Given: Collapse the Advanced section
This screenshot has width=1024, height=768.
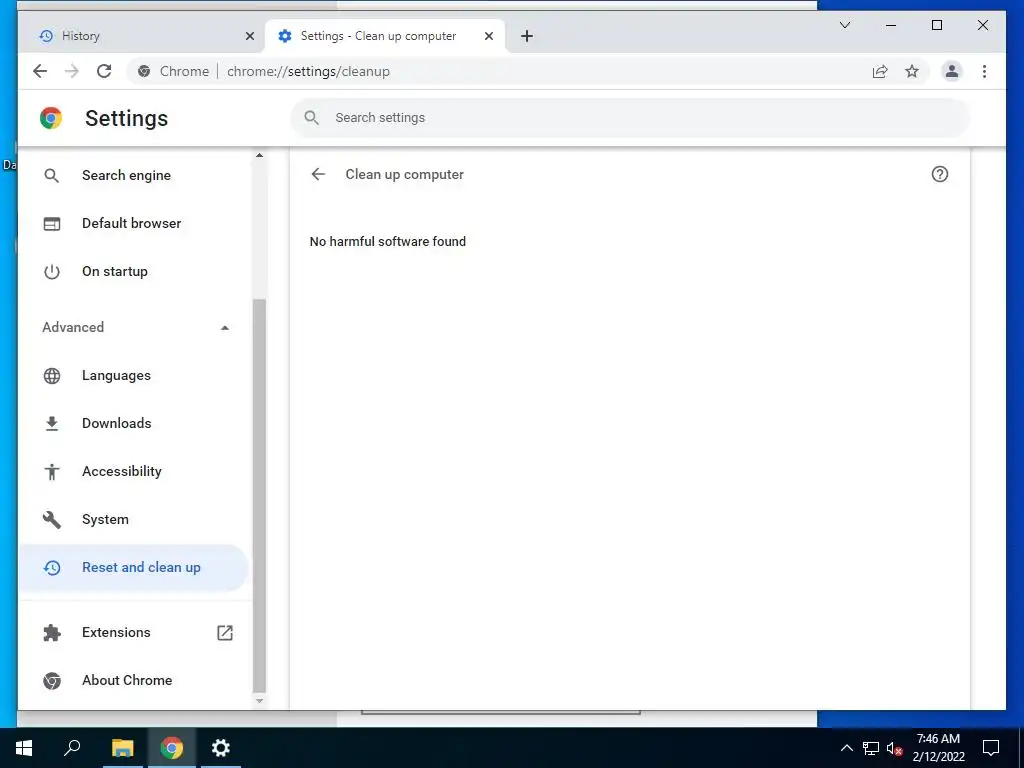Looking at the screenshot, I should (x=136, y=327).
